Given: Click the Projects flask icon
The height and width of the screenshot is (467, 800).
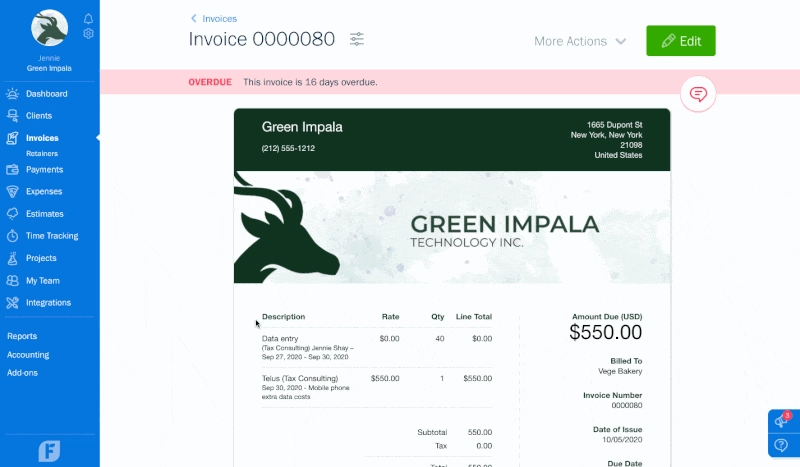Looking at the screenshot, I should [12, 258].
